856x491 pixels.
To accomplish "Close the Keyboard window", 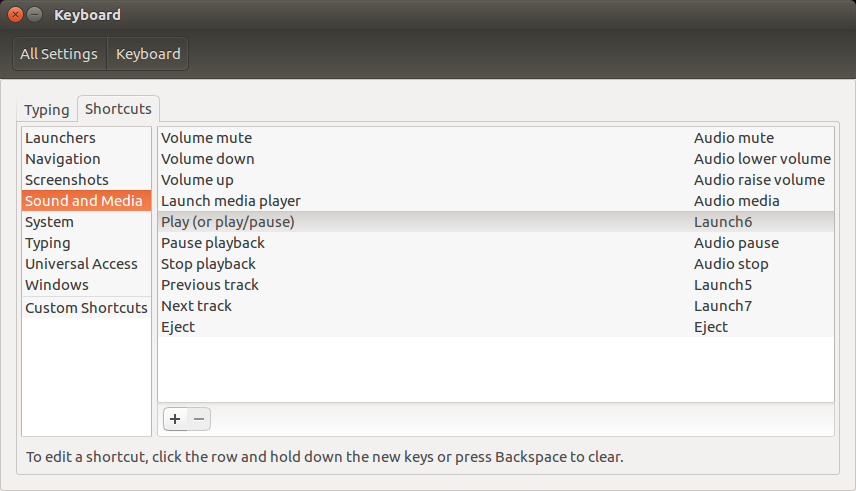I will tap(15, 15).
